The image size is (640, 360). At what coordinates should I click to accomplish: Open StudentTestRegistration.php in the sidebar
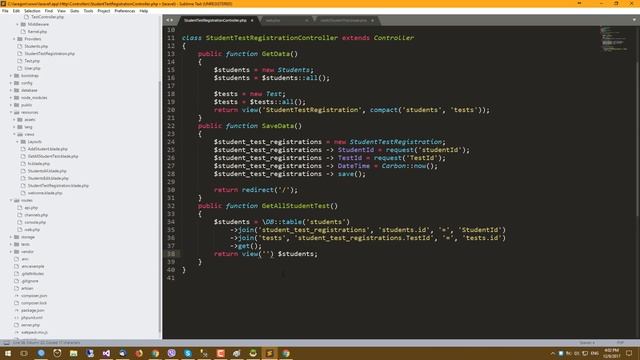click(x=49, y=53)
